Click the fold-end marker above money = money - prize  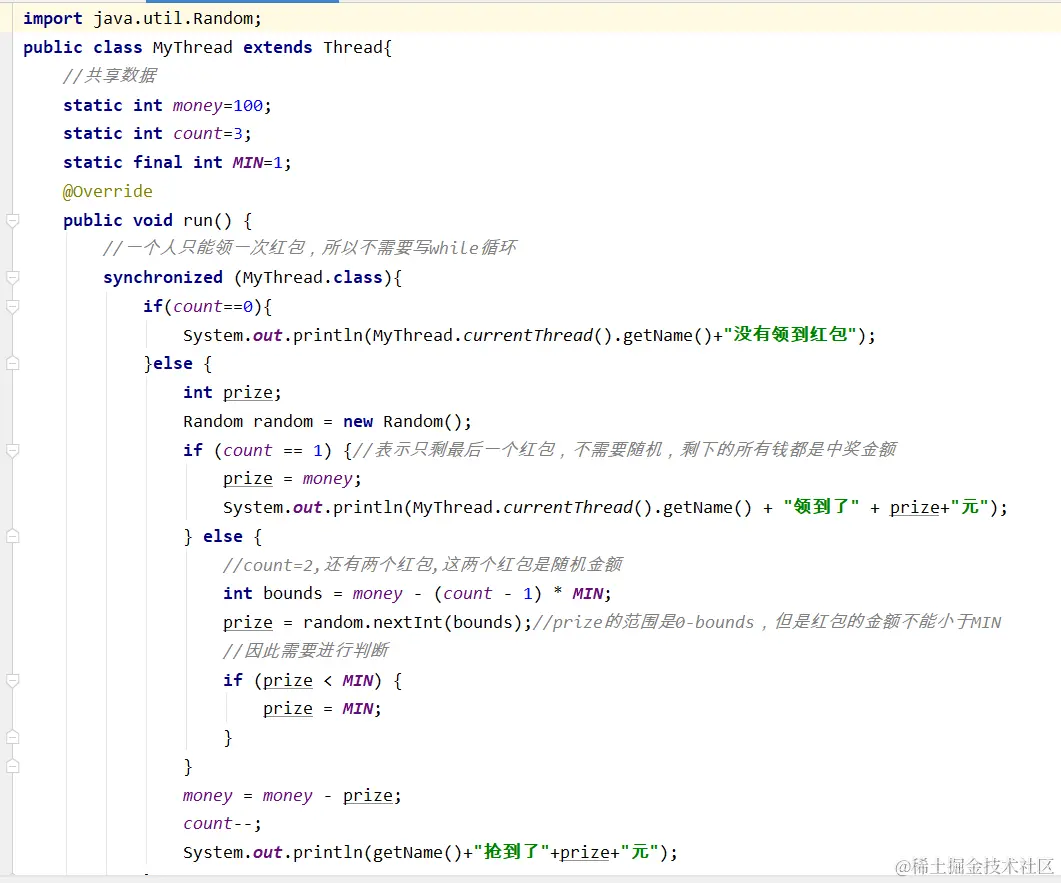[x=12, y=767]
